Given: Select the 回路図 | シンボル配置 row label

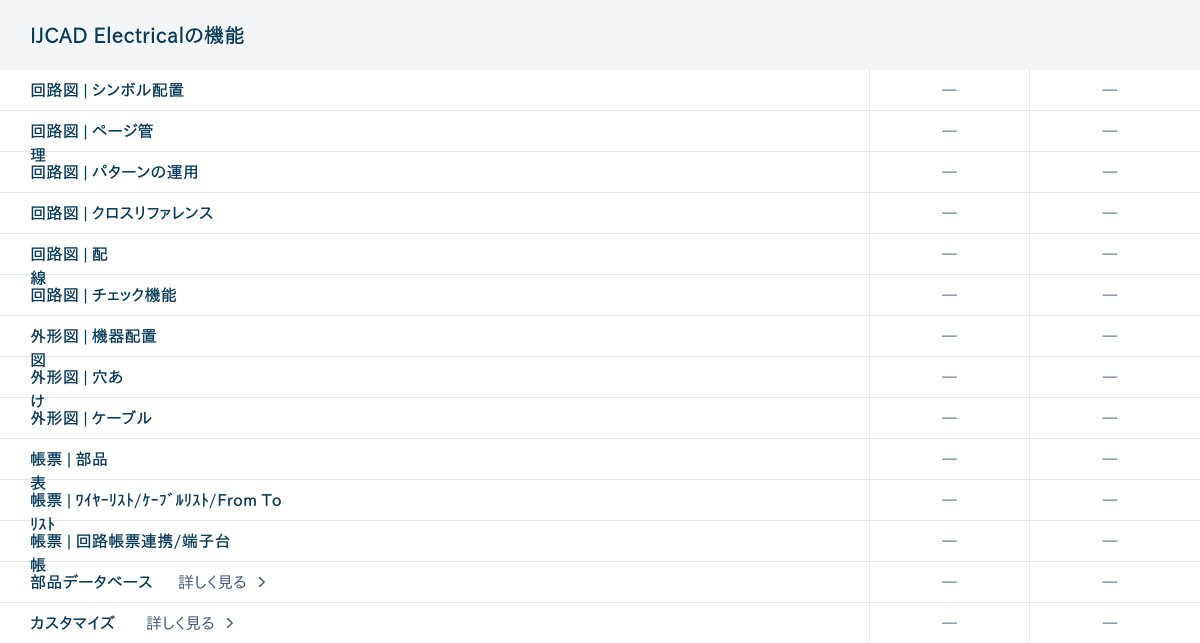Looking at the screenshot, I should (107, 90).
